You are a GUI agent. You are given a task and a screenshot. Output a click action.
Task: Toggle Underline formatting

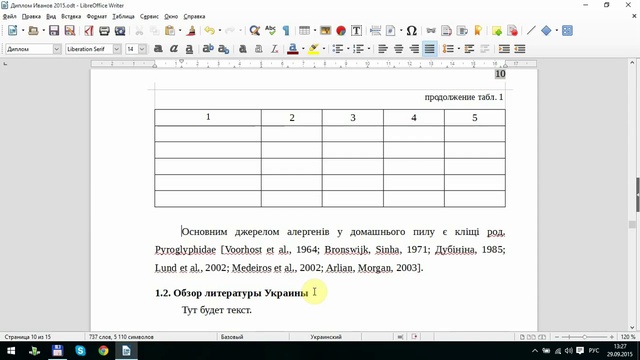coord(189,49)
